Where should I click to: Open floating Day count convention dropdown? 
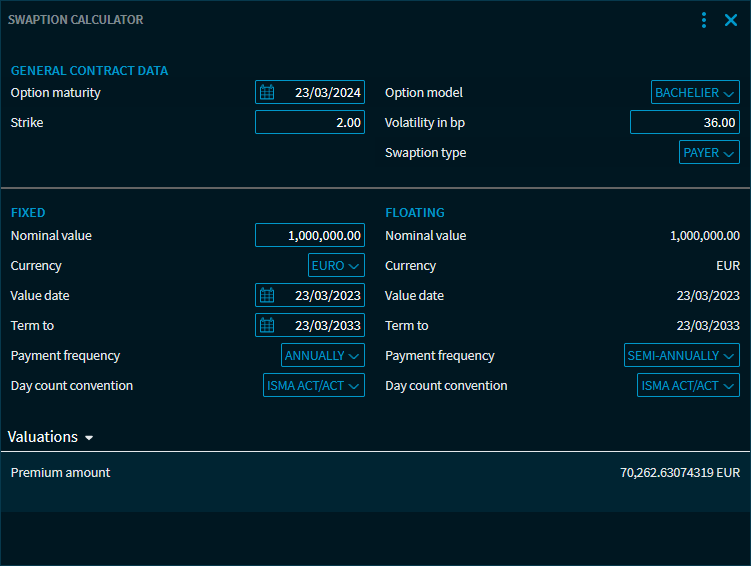pyautogui.click(x=688, y=386)
